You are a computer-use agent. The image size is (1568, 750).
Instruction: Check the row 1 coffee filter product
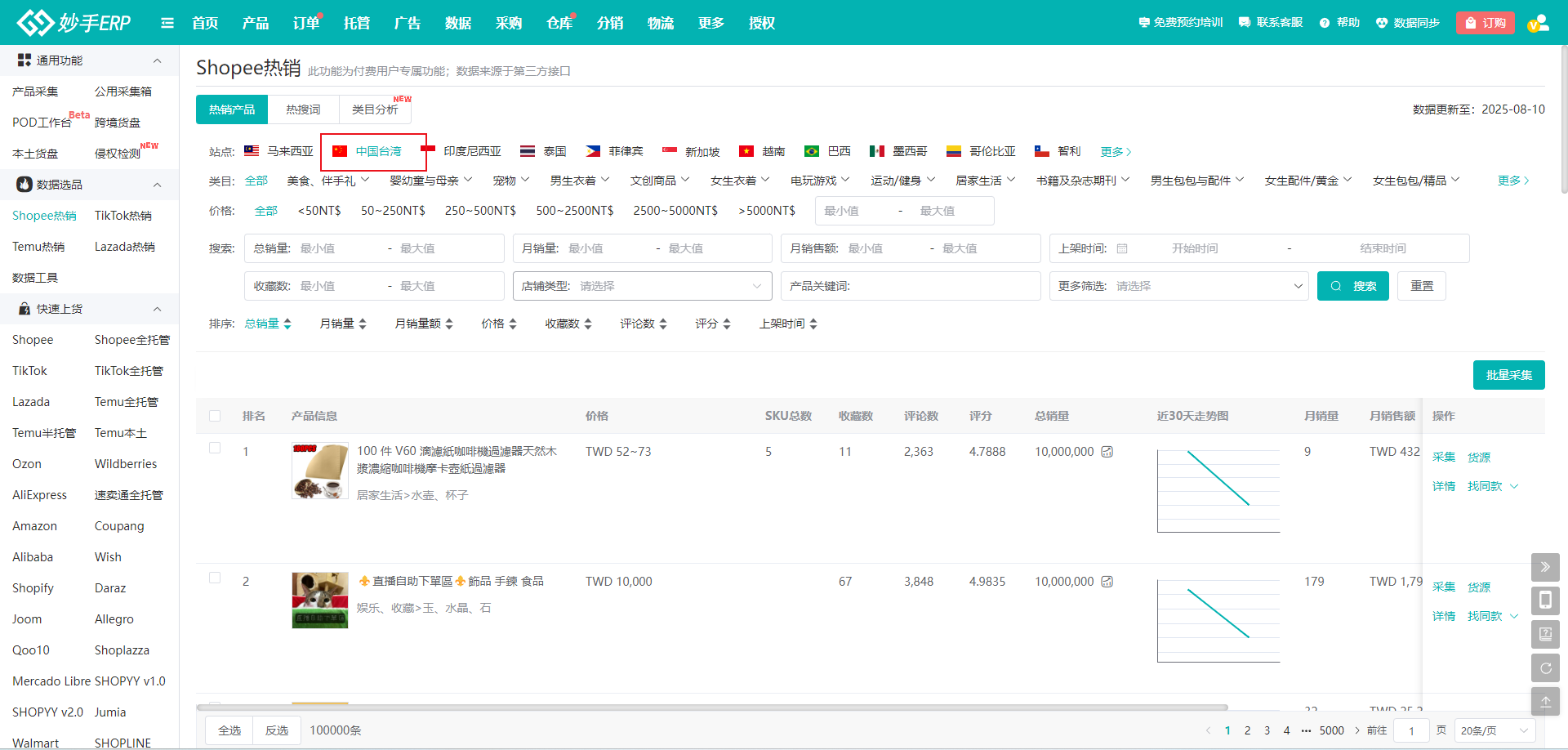click(215, 448)
